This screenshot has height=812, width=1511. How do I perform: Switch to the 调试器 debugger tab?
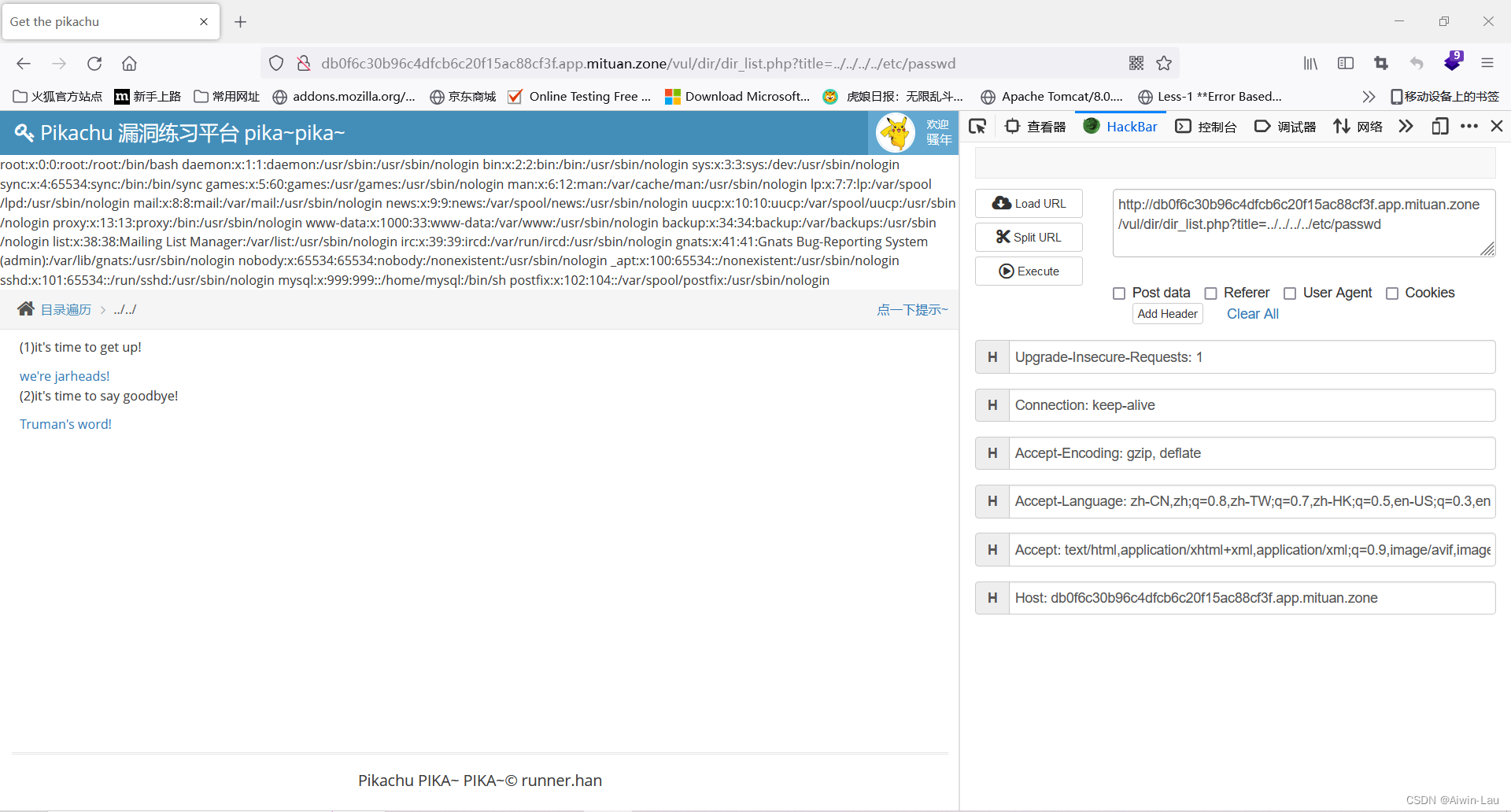point(1285,127)
